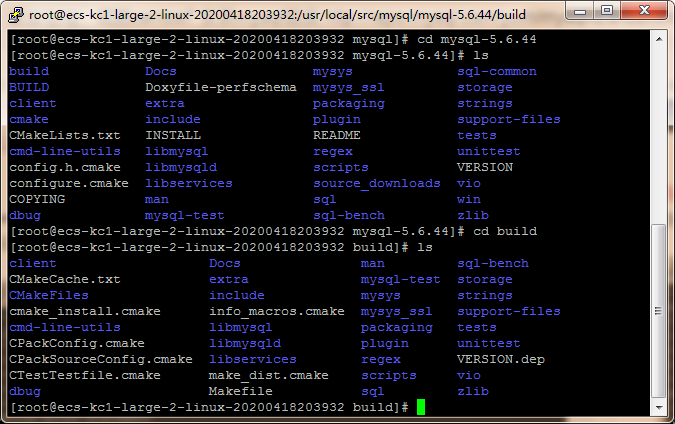Click 'INSTALL' file name
The image size is (675, 424).
coord(173,135)
